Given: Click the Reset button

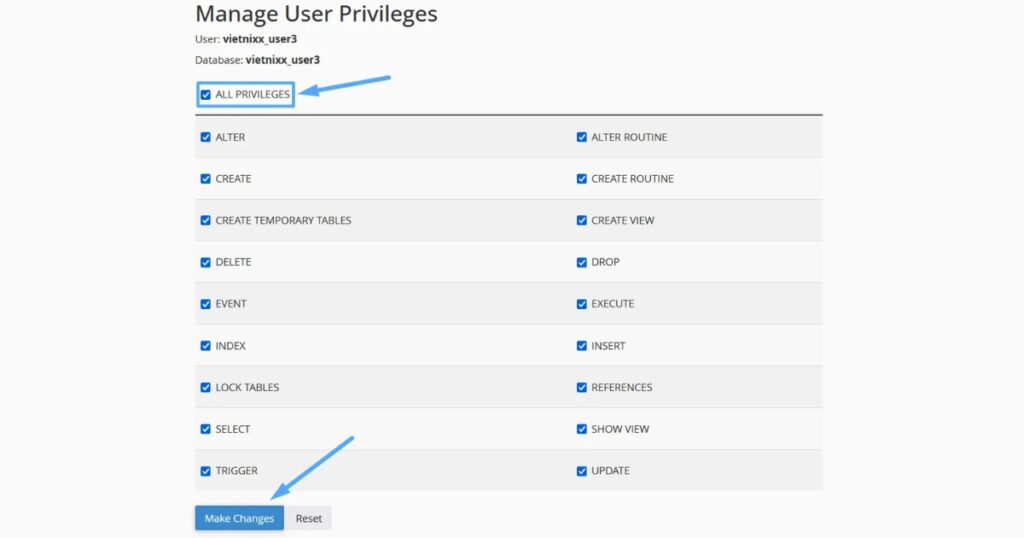Looking at the screenshot, I should (x=308, y=518).
